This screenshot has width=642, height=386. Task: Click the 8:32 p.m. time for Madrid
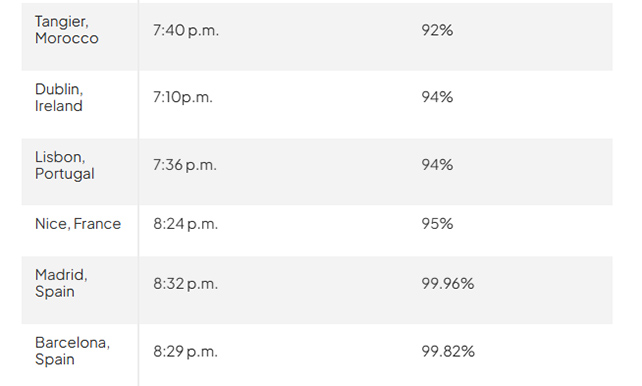pyautogui.click(x=185, y=284)
